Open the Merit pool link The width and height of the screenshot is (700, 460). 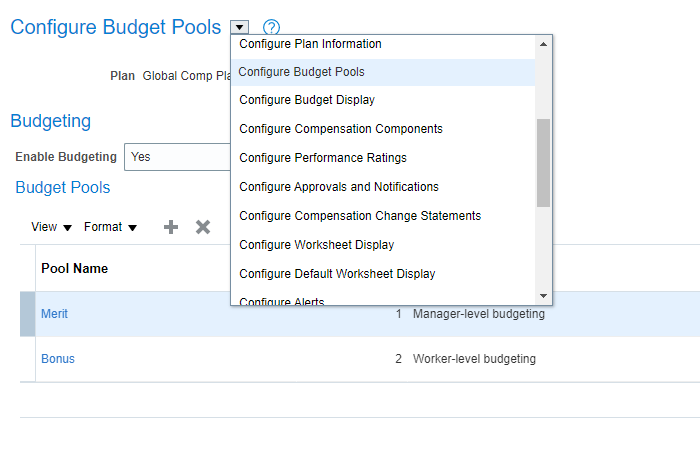click(54, 314)
